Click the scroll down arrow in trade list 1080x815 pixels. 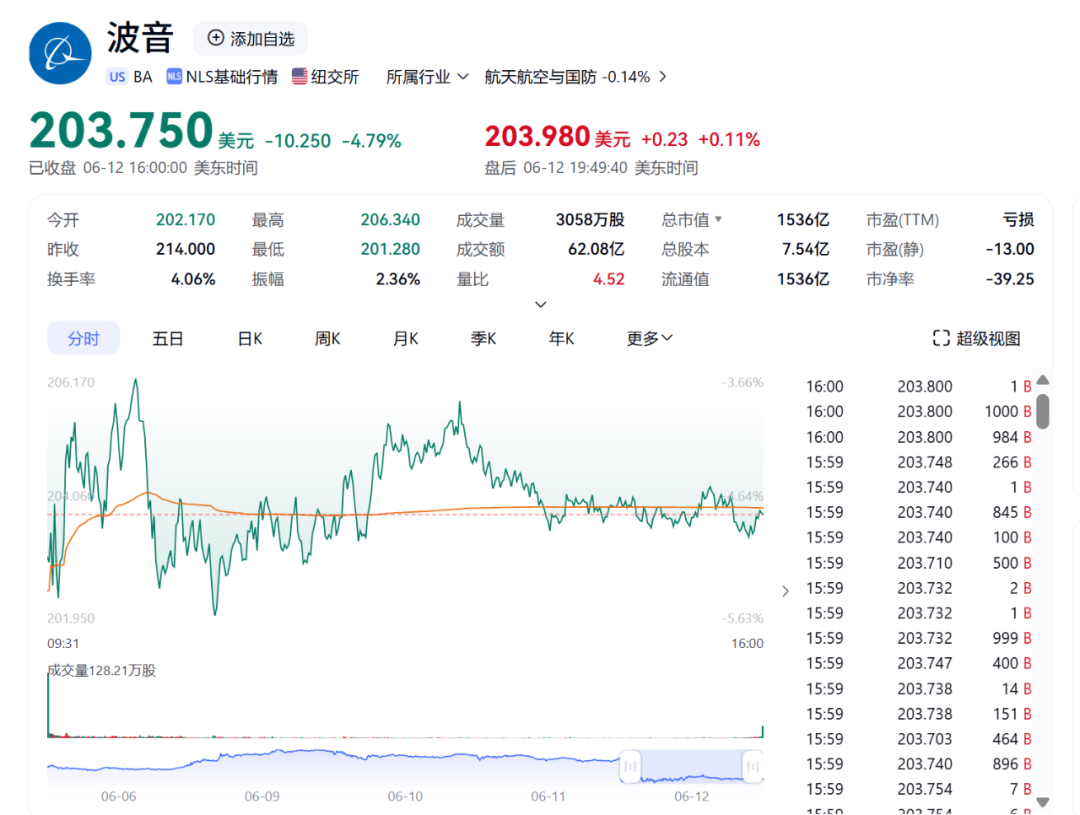[x=1043, y=802]
